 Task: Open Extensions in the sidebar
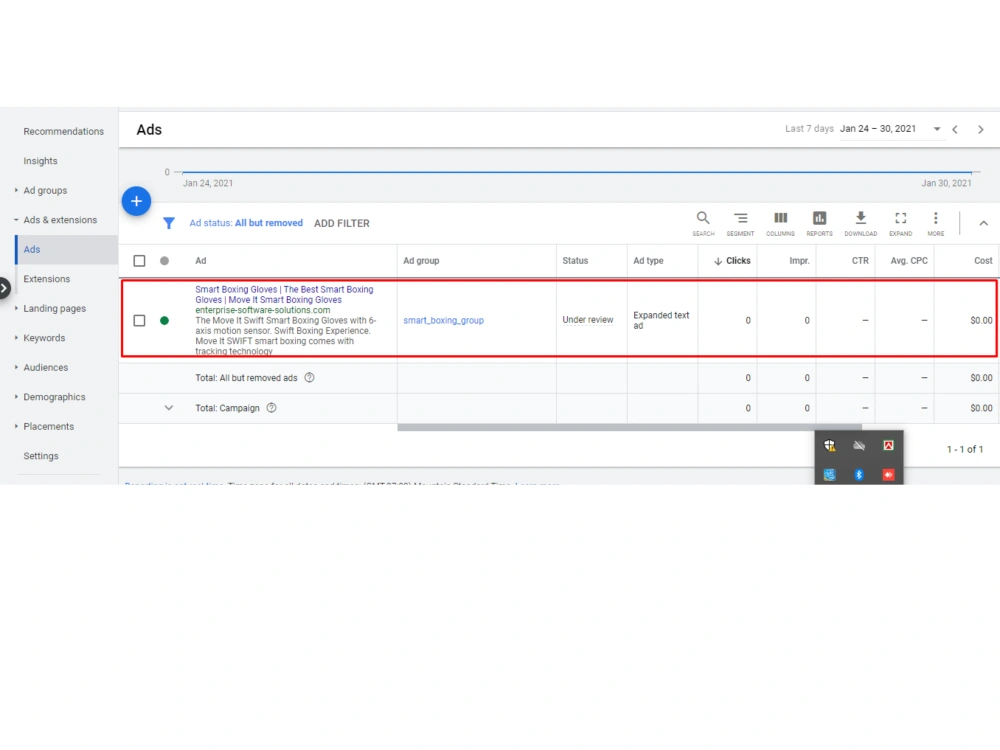click(x=47, y=279)
